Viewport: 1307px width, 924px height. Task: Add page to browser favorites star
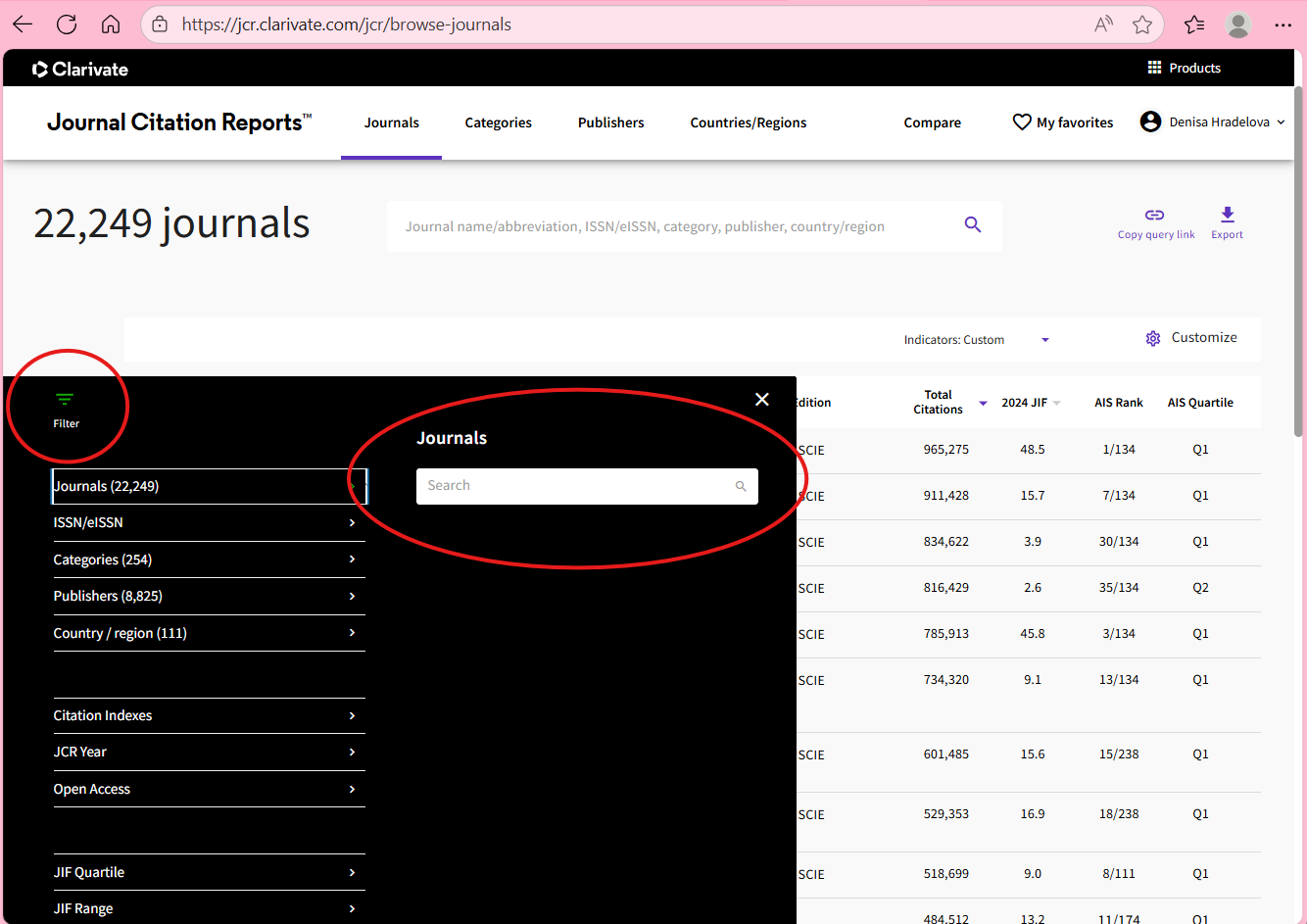coord(1142,24)
